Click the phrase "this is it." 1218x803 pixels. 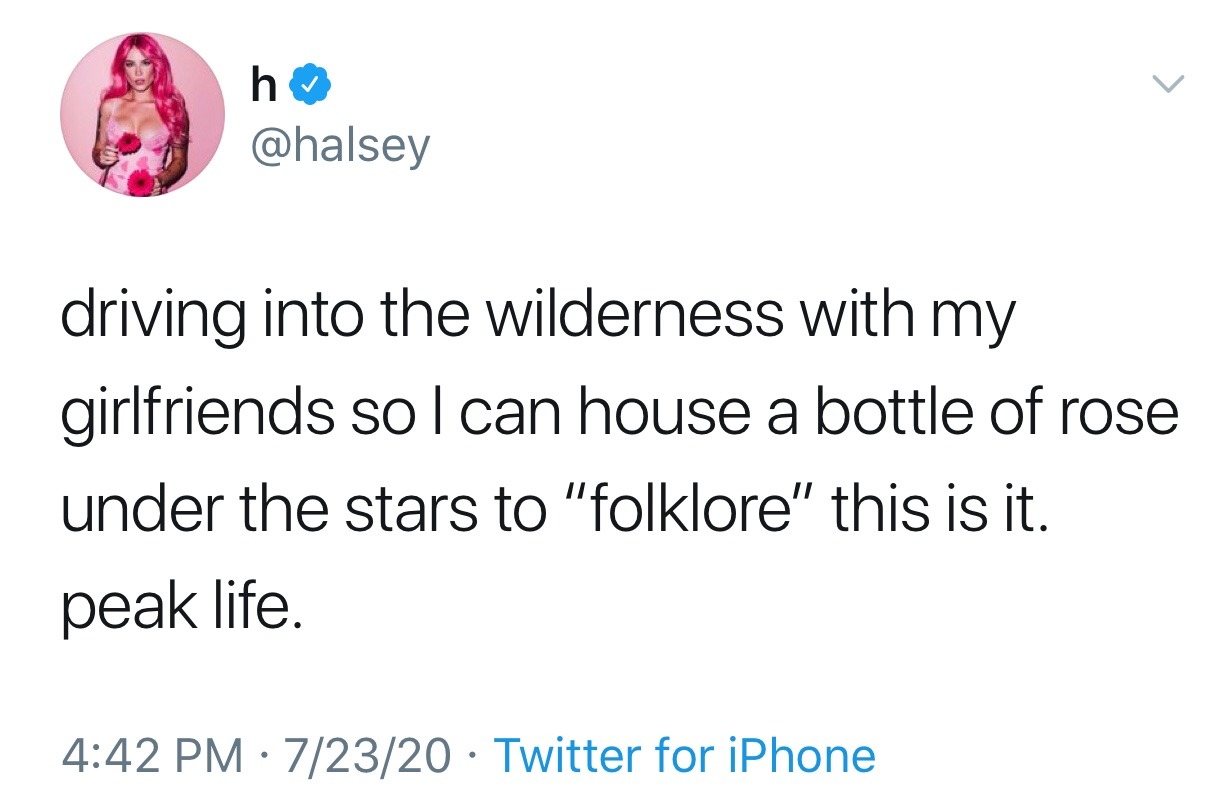[x=941, y=511]
